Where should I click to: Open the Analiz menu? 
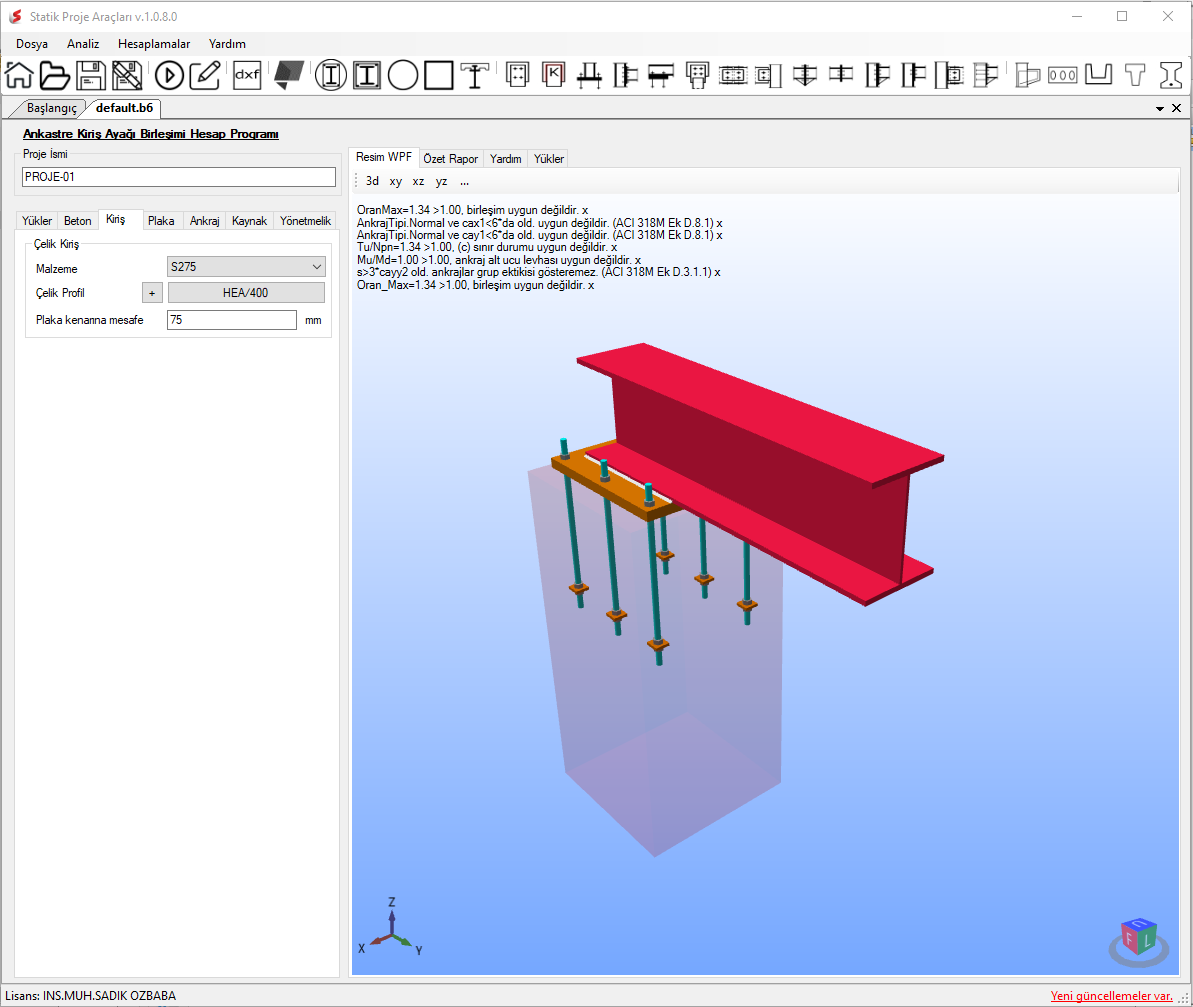tap(83, 44)
